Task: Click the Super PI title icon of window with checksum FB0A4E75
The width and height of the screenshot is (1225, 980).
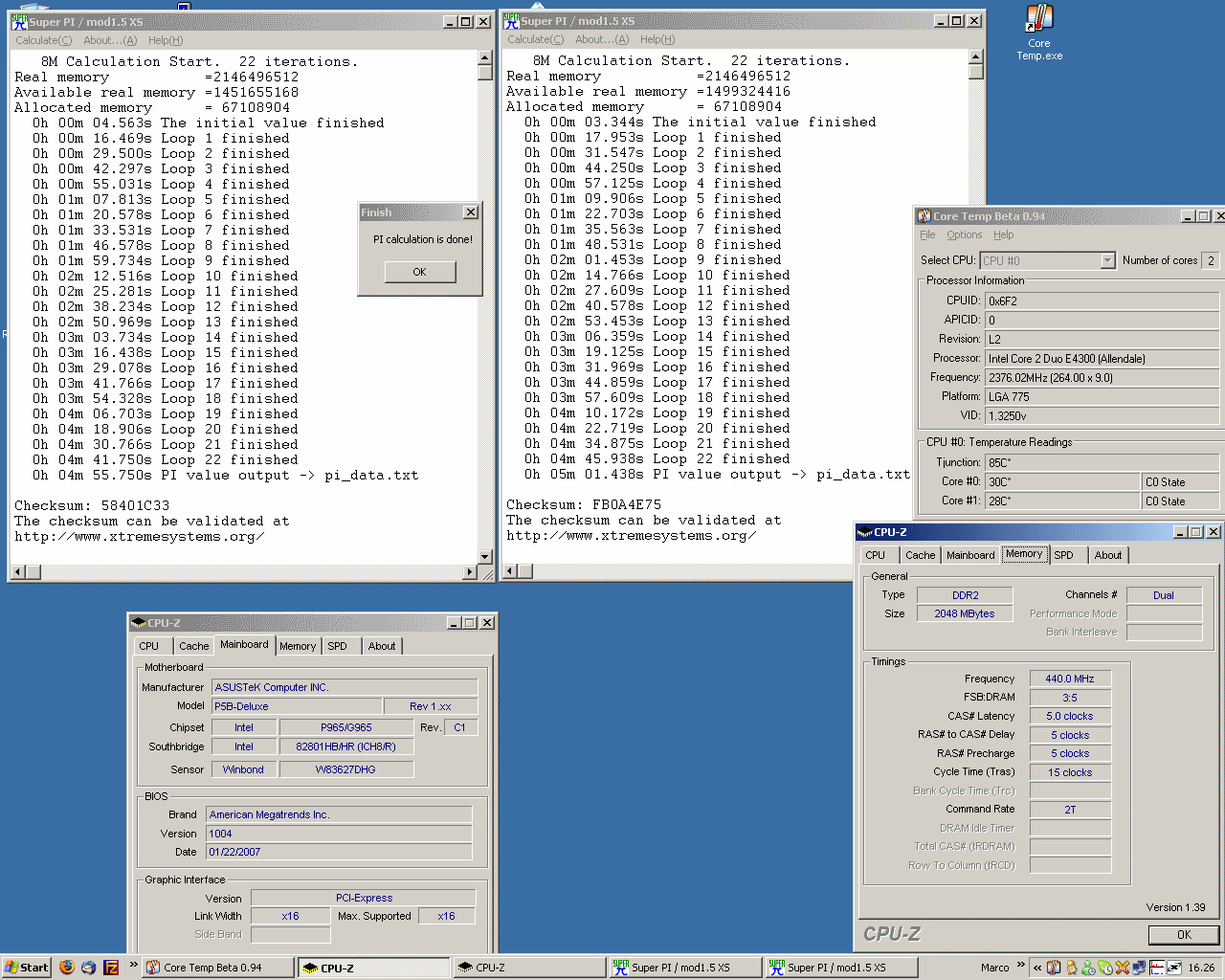Action: (x=511, y=20)
